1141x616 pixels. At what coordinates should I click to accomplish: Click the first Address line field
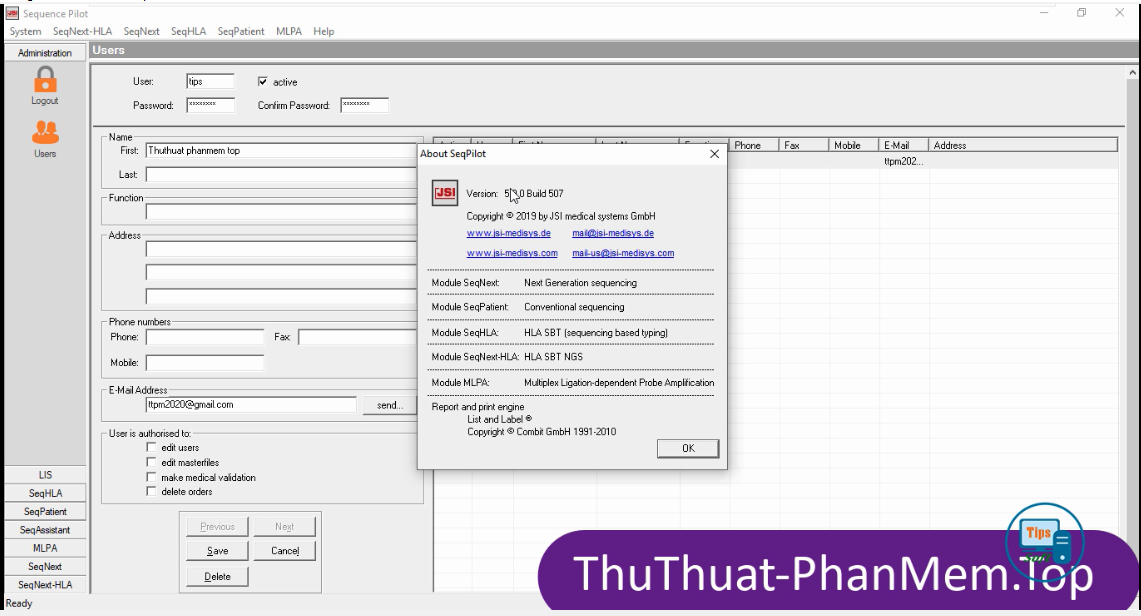[x=282, y=249]
